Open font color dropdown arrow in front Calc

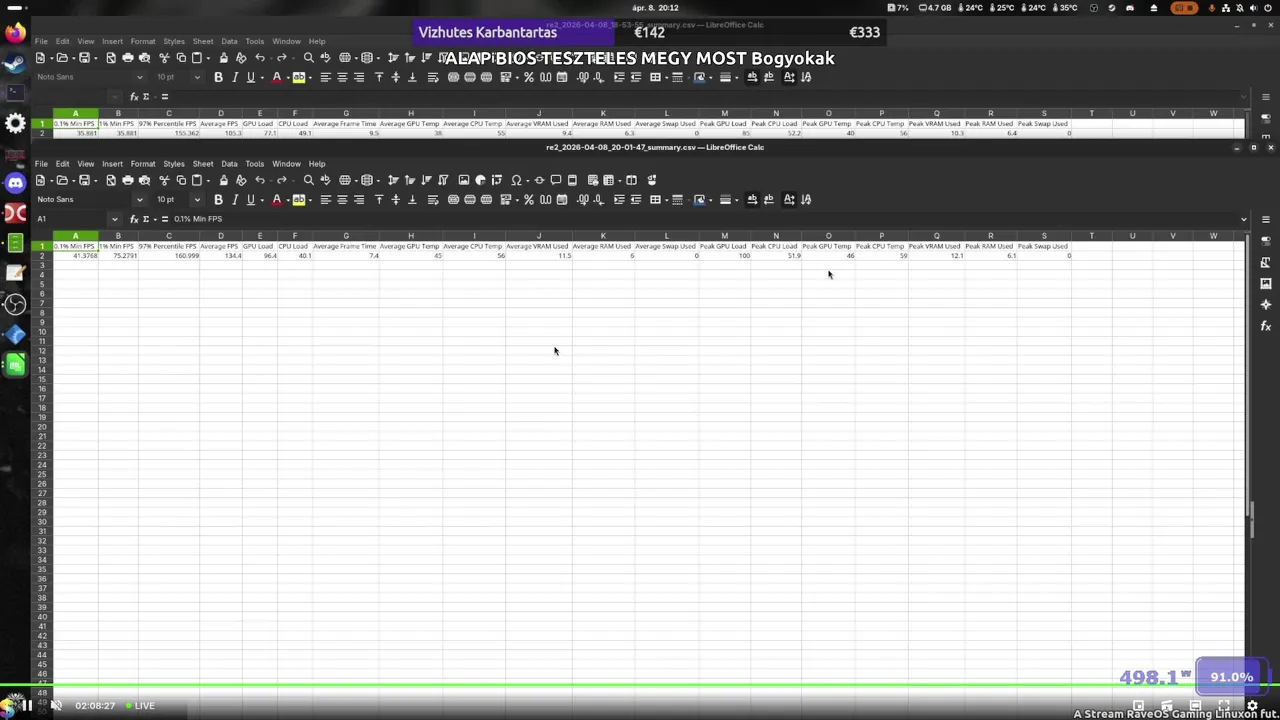click(286, 199)
